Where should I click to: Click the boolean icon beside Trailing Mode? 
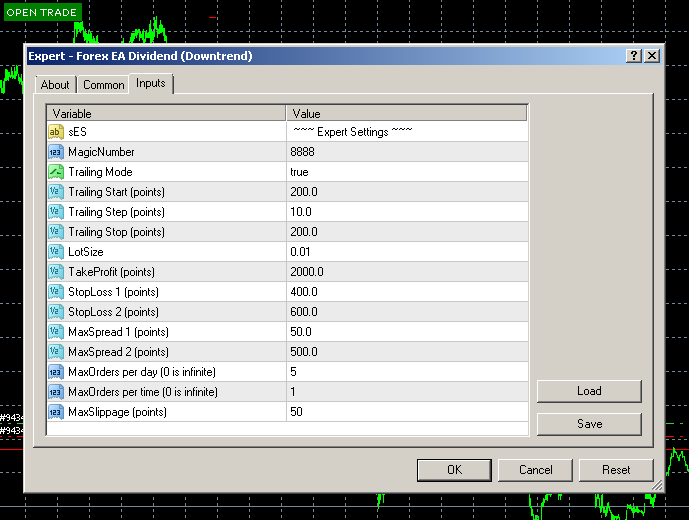click(x=56, y=172)
